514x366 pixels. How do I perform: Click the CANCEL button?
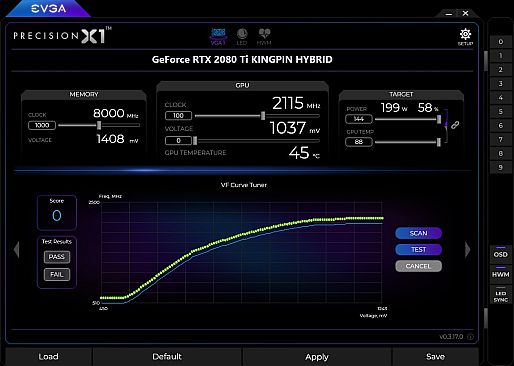(418, 266)
